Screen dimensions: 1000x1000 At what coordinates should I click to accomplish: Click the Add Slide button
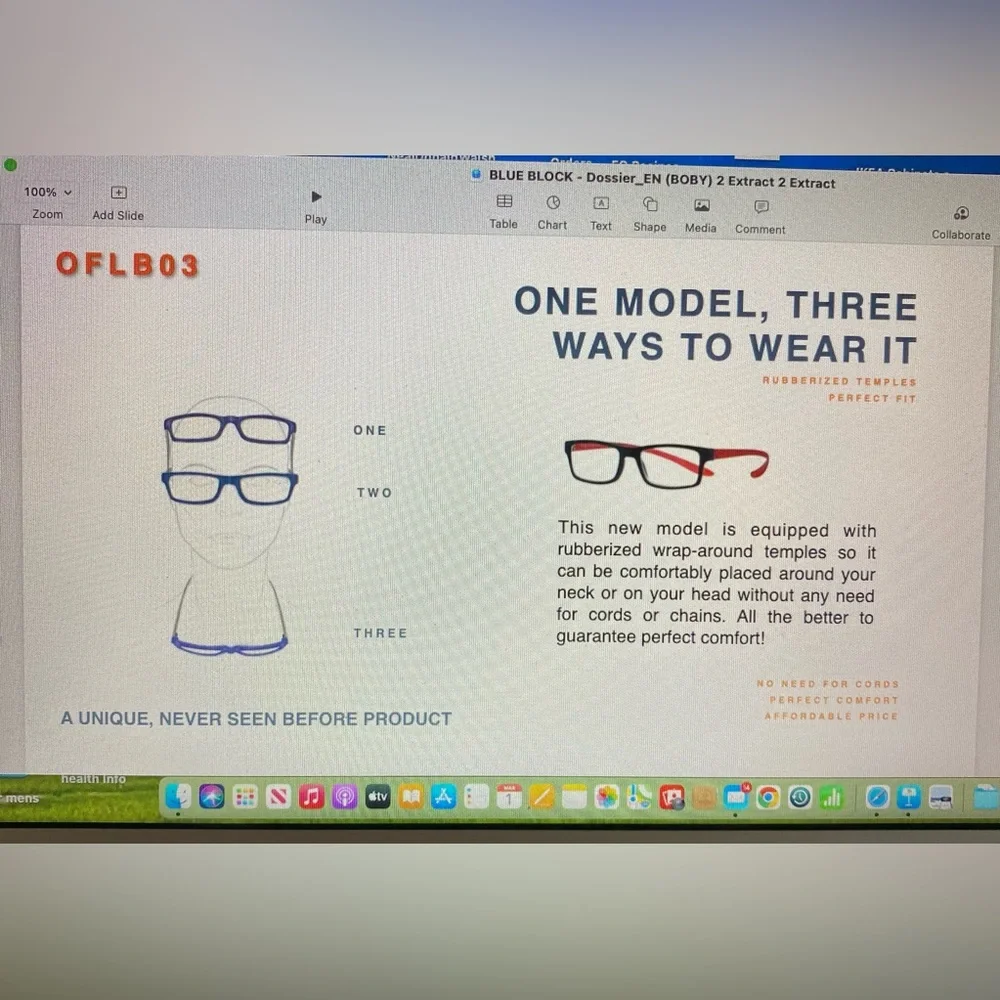coord(118,203)
